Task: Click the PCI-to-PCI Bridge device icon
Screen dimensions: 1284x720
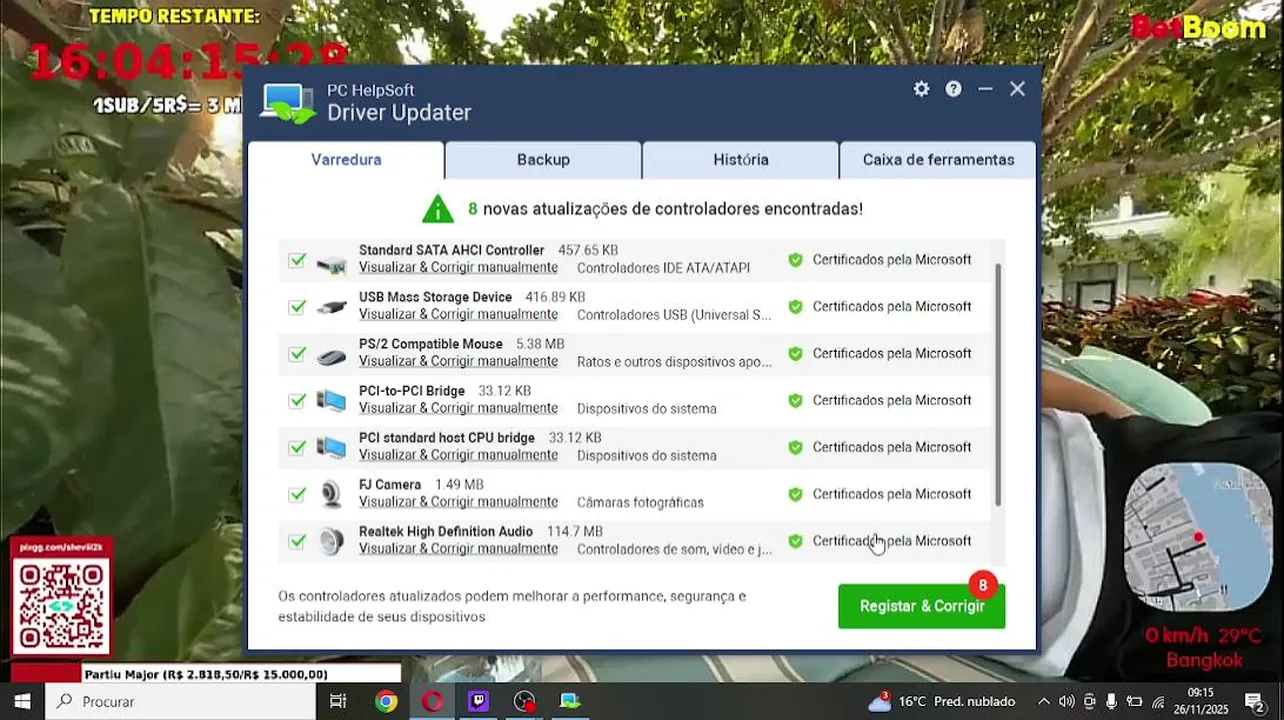Action: point(331,401)
